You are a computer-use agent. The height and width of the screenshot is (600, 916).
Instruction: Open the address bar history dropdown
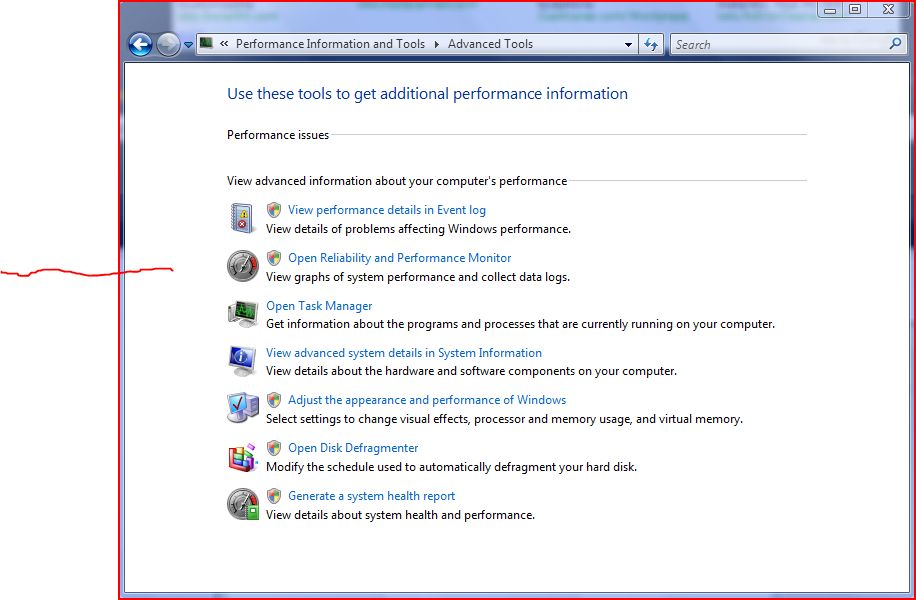tap(628, 44)
